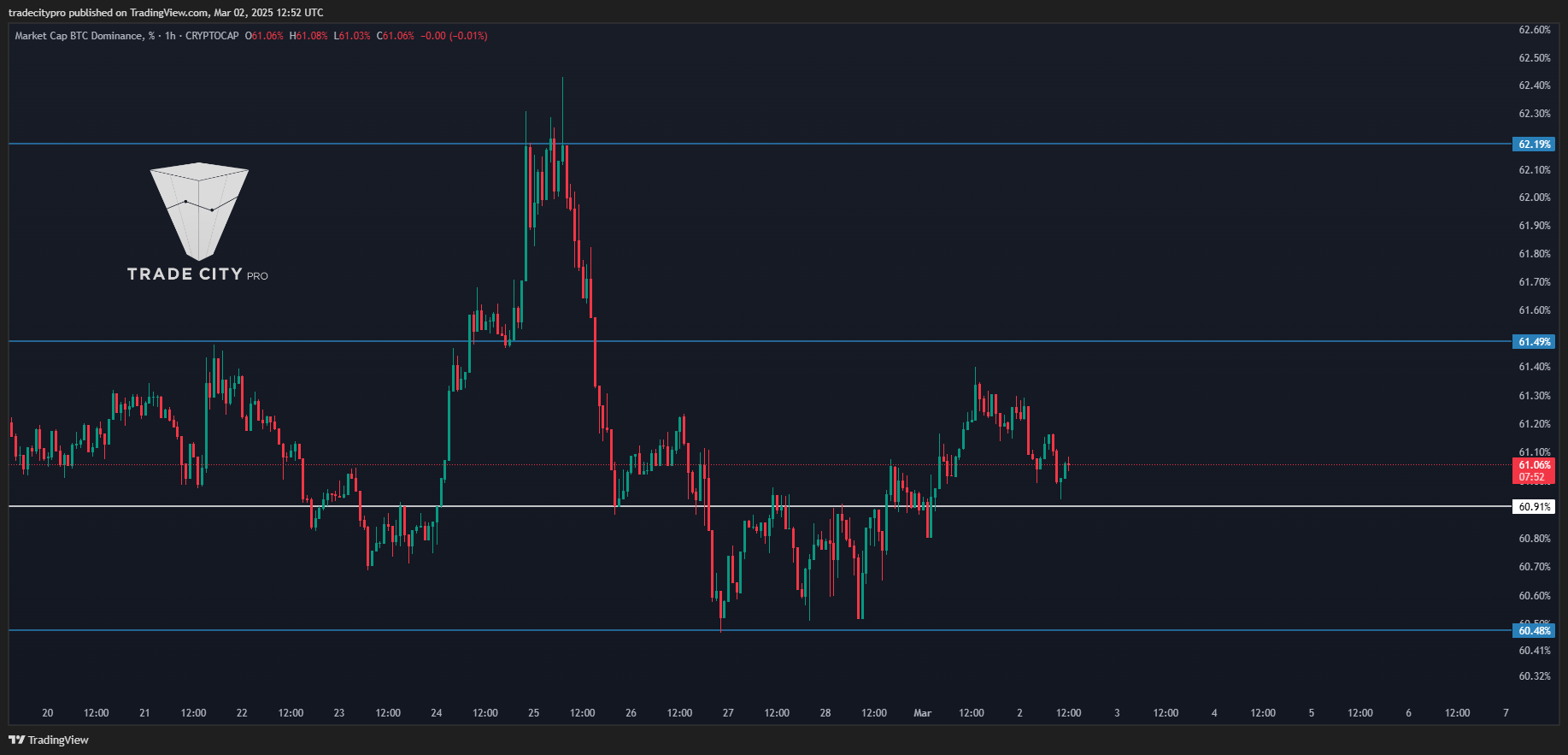Screen dimensions: 1568x755
Task: Click the 62.60% price axis label
Action: click(x=1535, y=30)
